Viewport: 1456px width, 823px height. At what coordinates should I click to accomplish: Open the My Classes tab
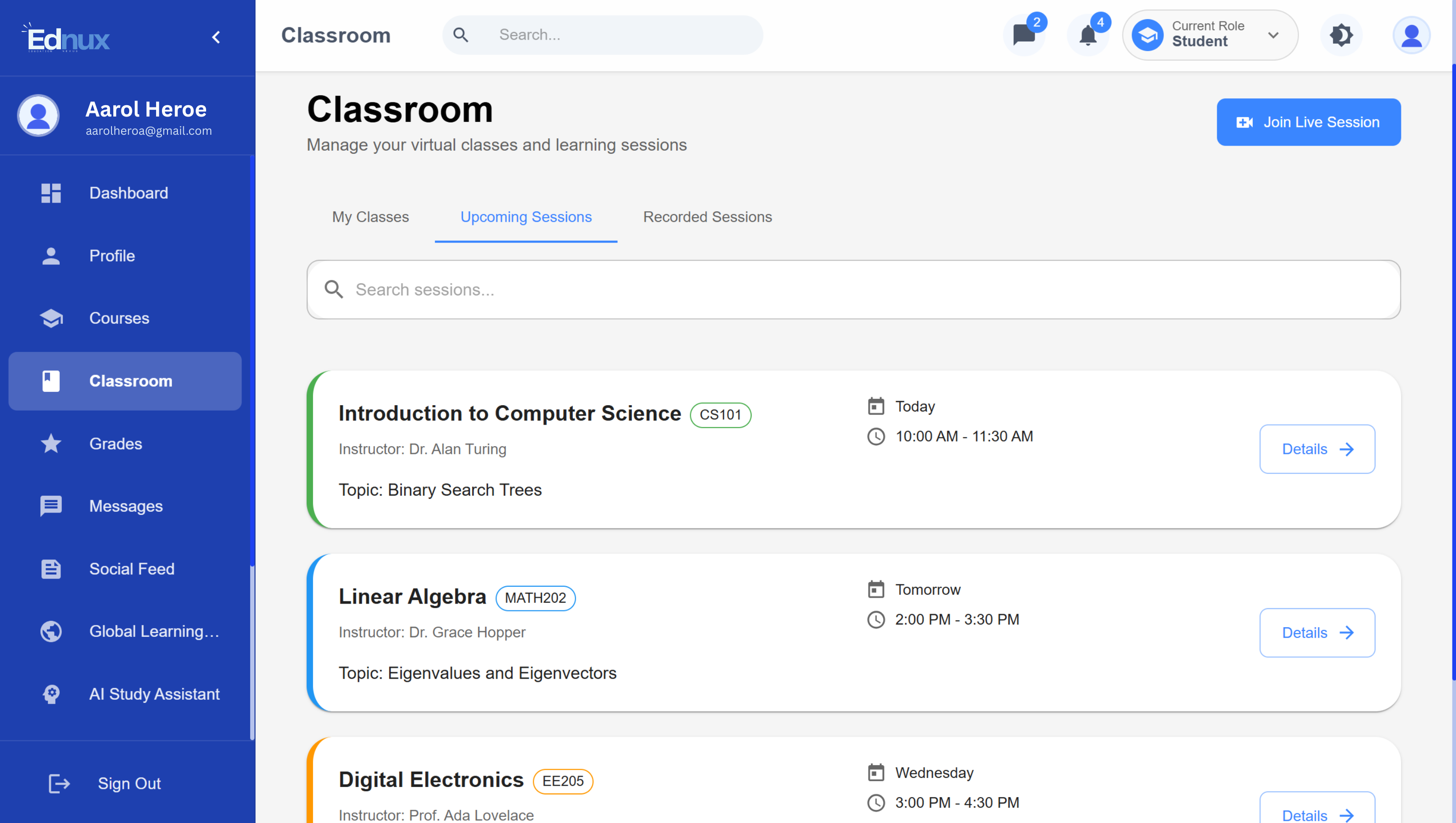(x=370, y=217)
